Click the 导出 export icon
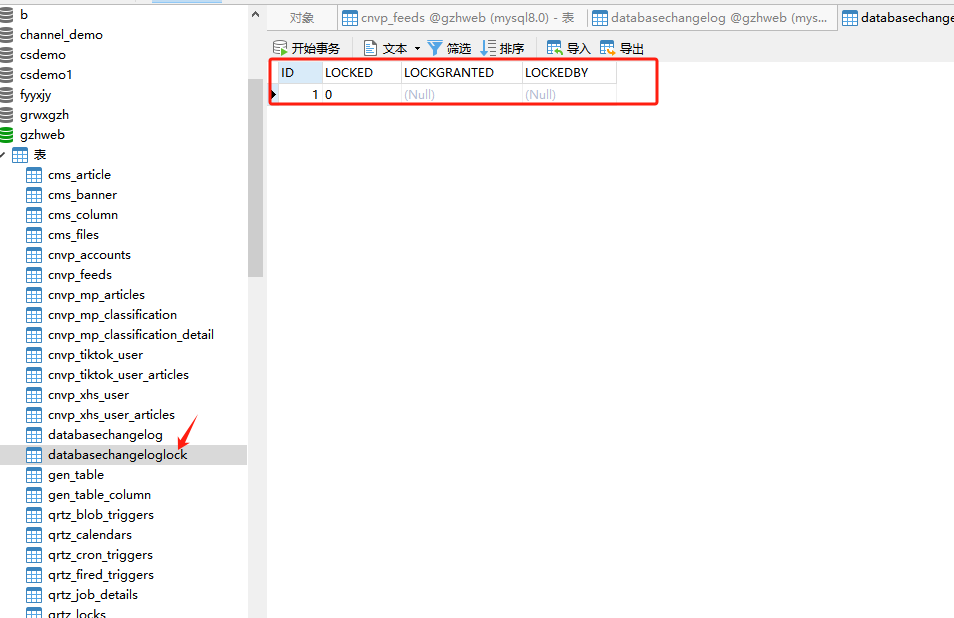This screenshot has width=954, height=618. [x=608, y=48]
